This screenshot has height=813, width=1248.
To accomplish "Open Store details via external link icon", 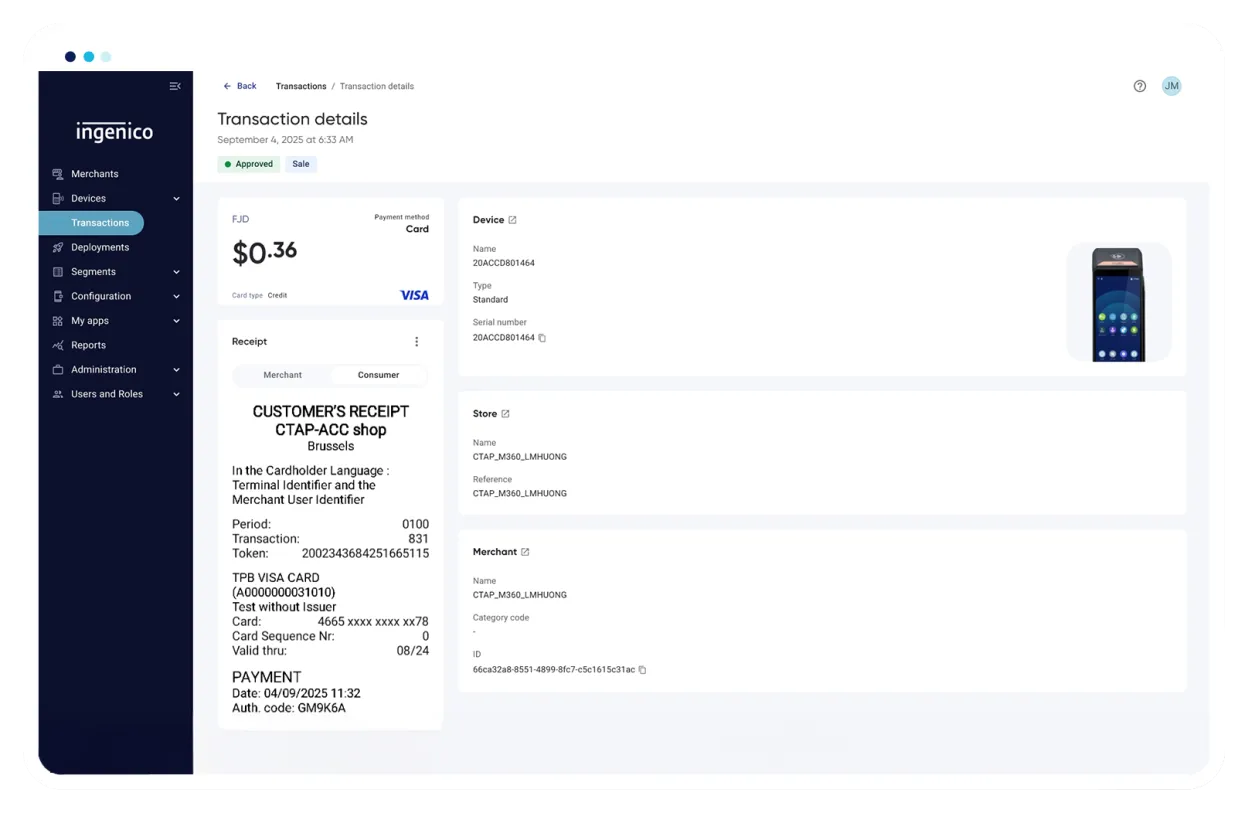I will point(505,414).
